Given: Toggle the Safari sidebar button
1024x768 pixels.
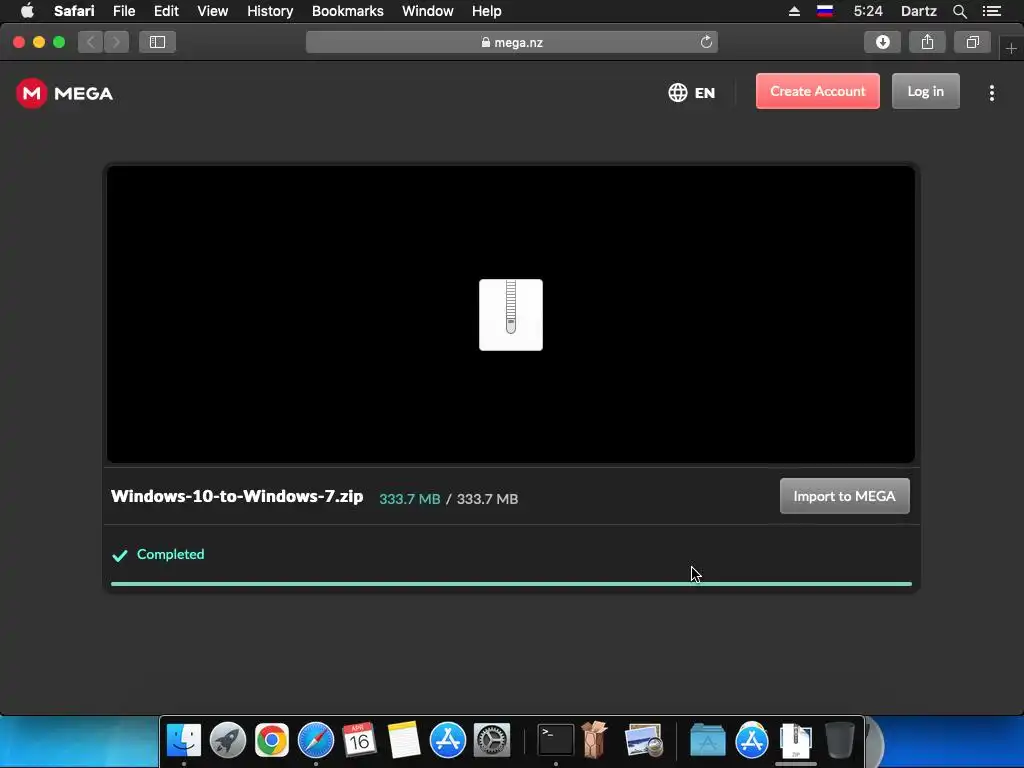Looking at the screenshot, I should coord(157,42).
